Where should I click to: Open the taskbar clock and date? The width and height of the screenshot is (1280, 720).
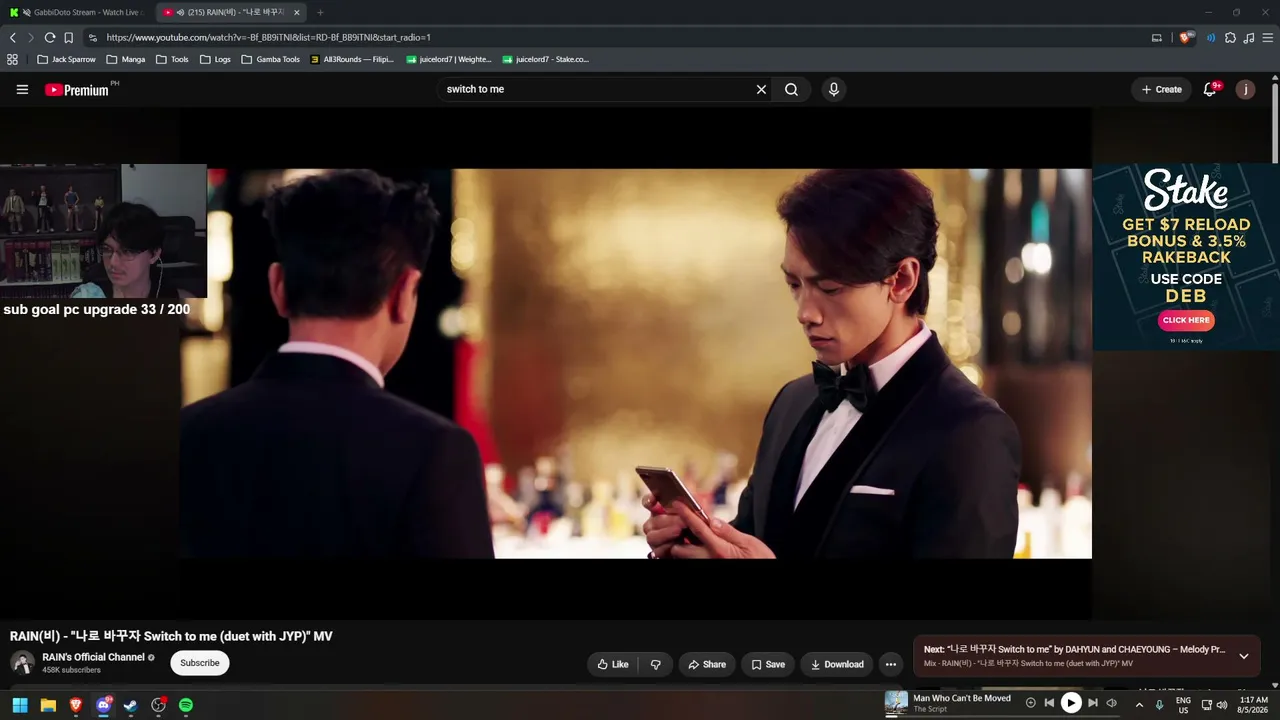click(x=1254, y=705)
